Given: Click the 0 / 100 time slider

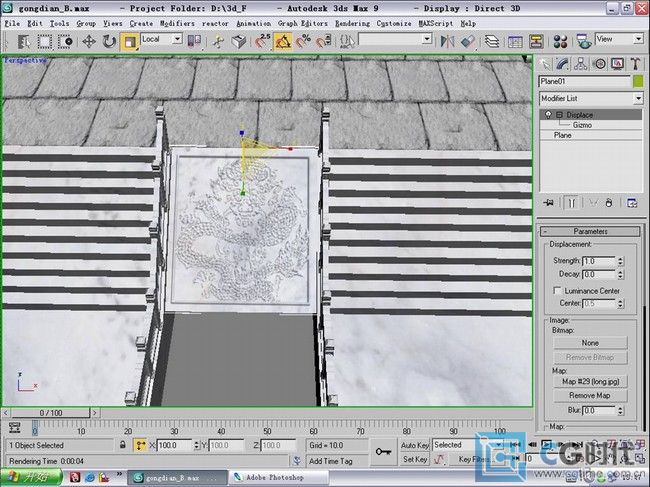Looking at the screenshot, I should tap(51, 413).
